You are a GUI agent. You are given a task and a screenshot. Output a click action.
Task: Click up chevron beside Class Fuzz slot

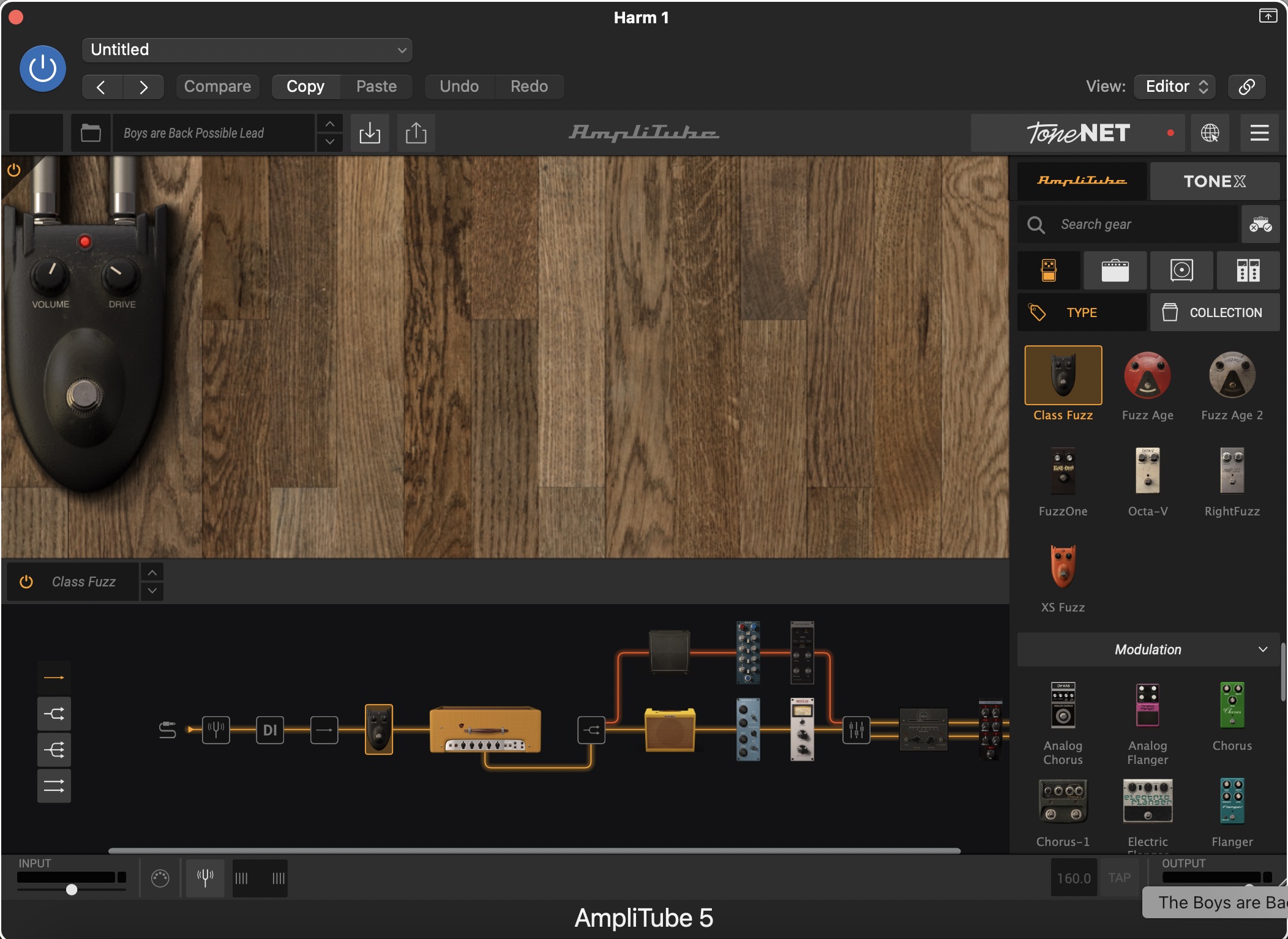pos(152,572)
